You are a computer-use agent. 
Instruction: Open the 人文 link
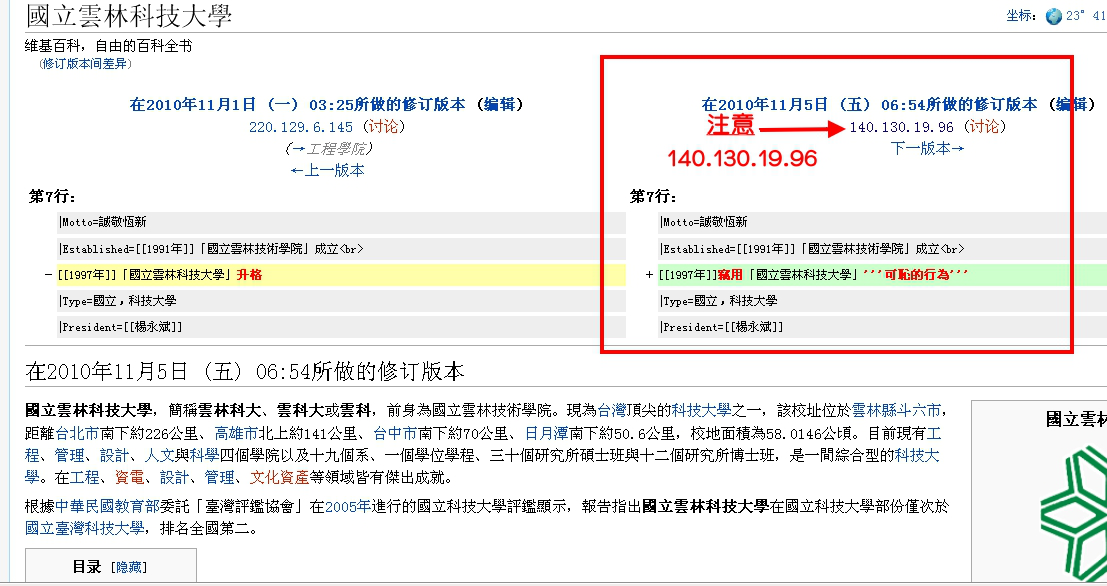click(159, 455)
